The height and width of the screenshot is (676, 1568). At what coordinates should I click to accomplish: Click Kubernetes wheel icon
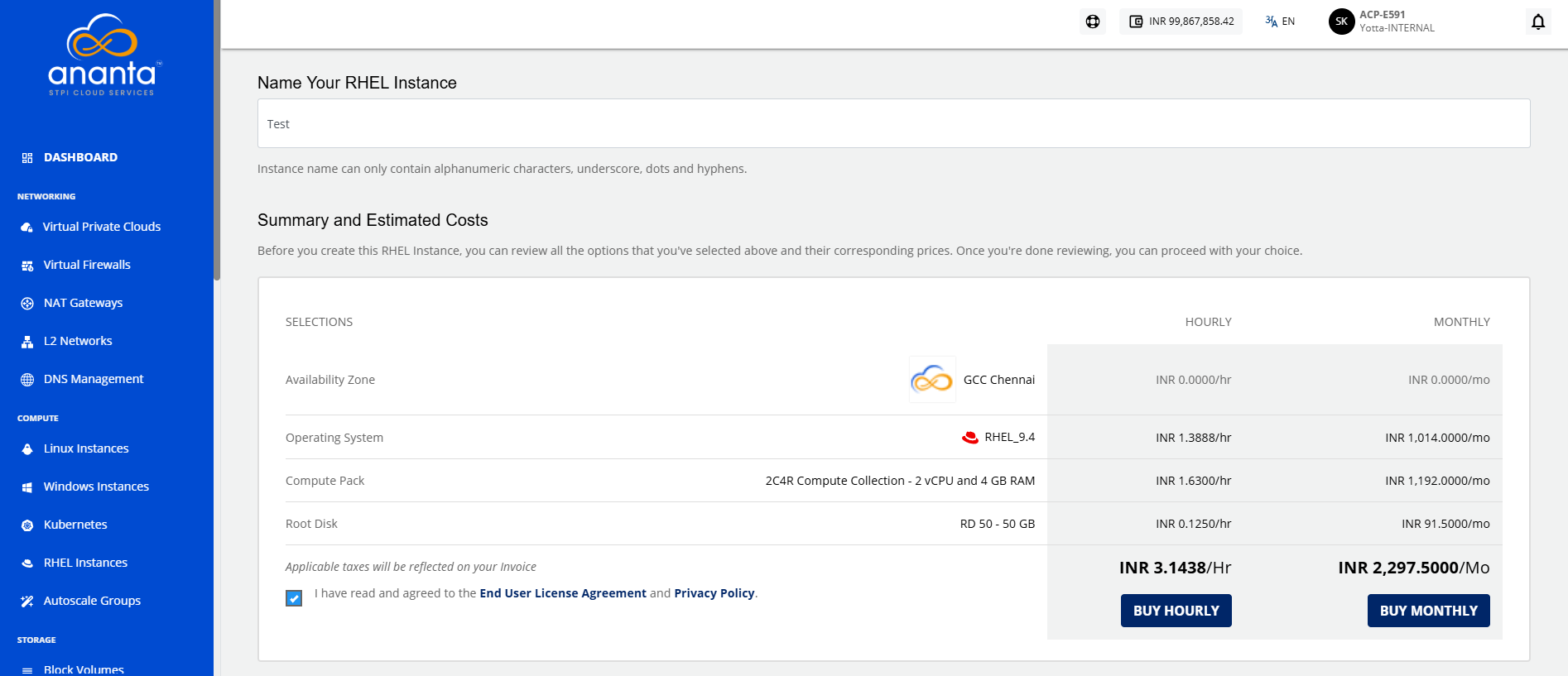(27, 525)
